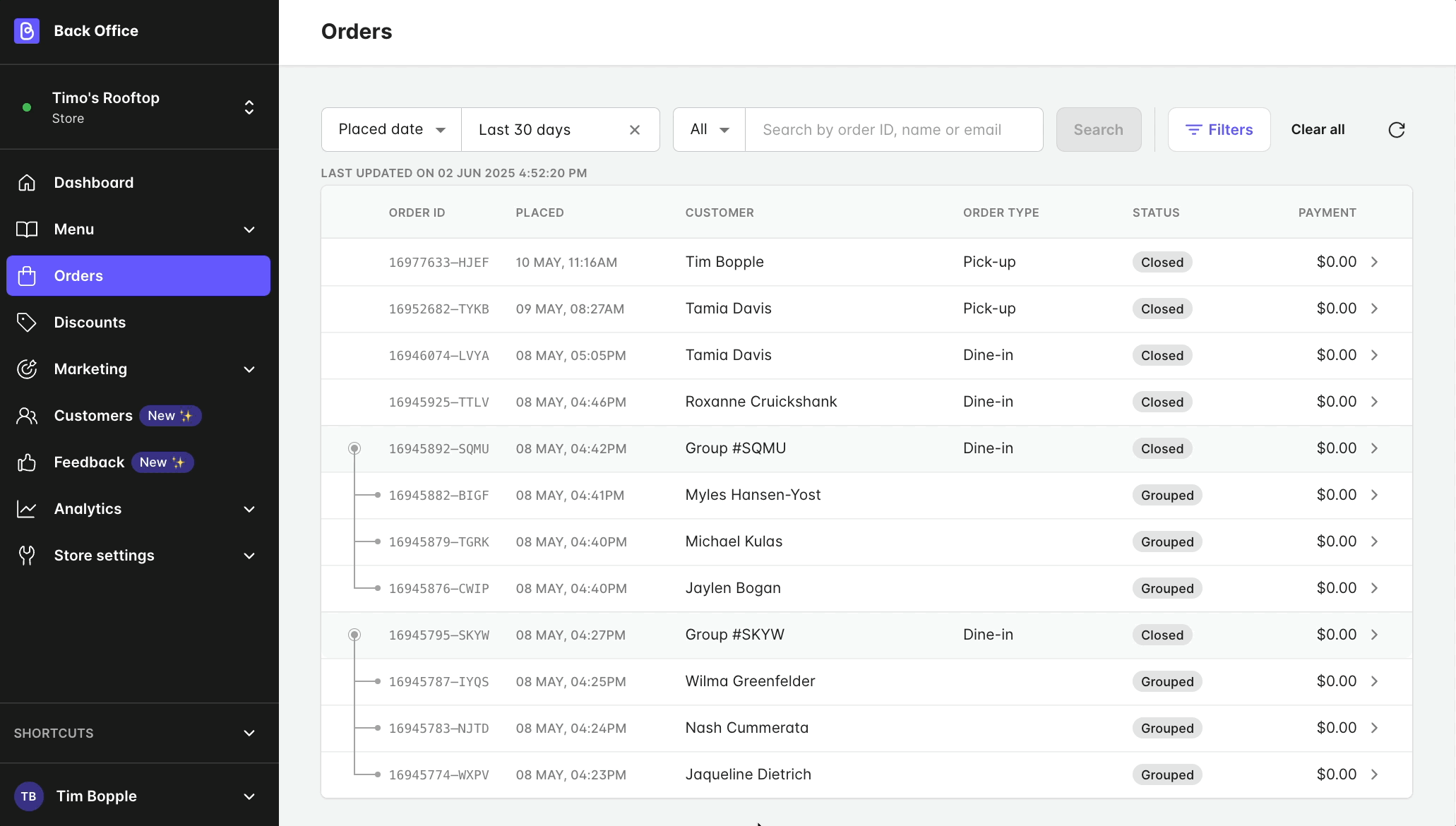Click Clear all filters
Image resolution: width=1456 pixels, height=826 pixels.
pos(1318,130)
